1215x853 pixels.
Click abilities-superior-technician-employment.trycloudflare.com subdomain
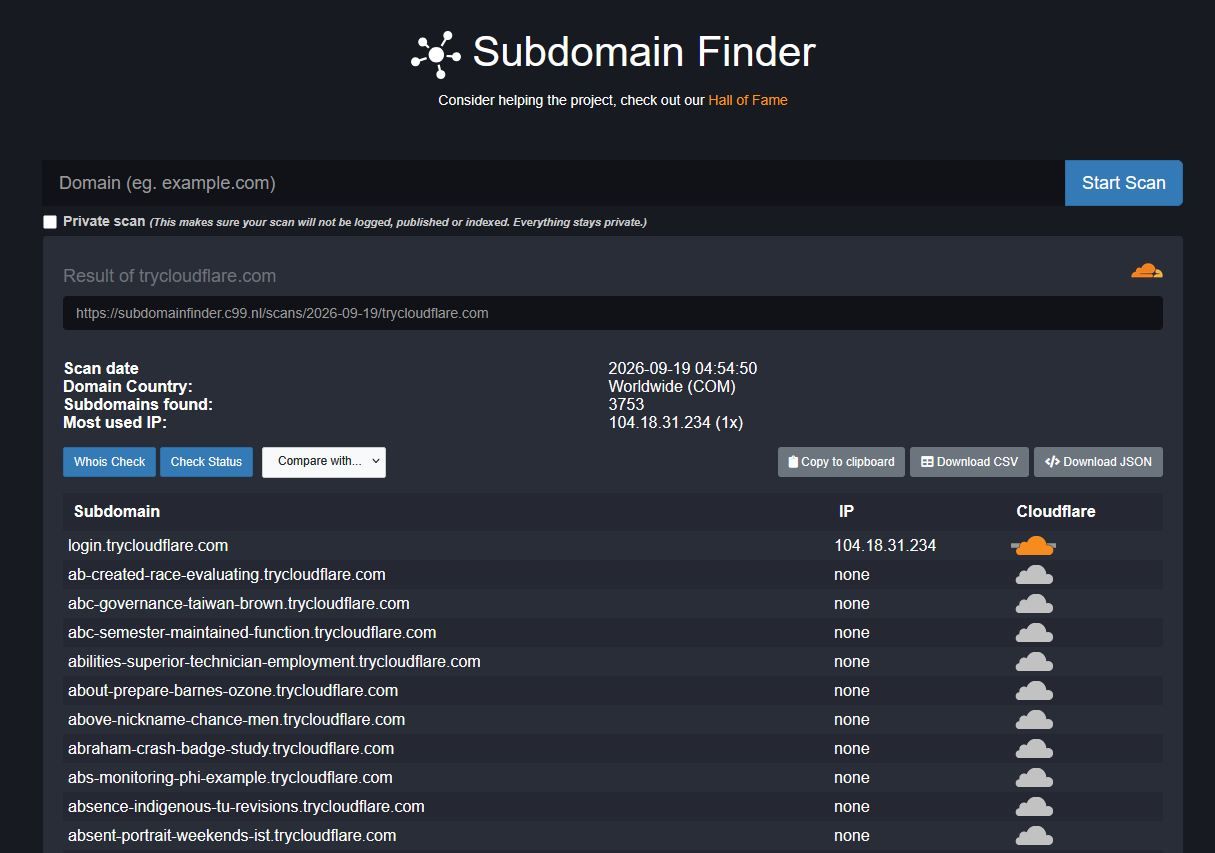[x=274, y=662]
